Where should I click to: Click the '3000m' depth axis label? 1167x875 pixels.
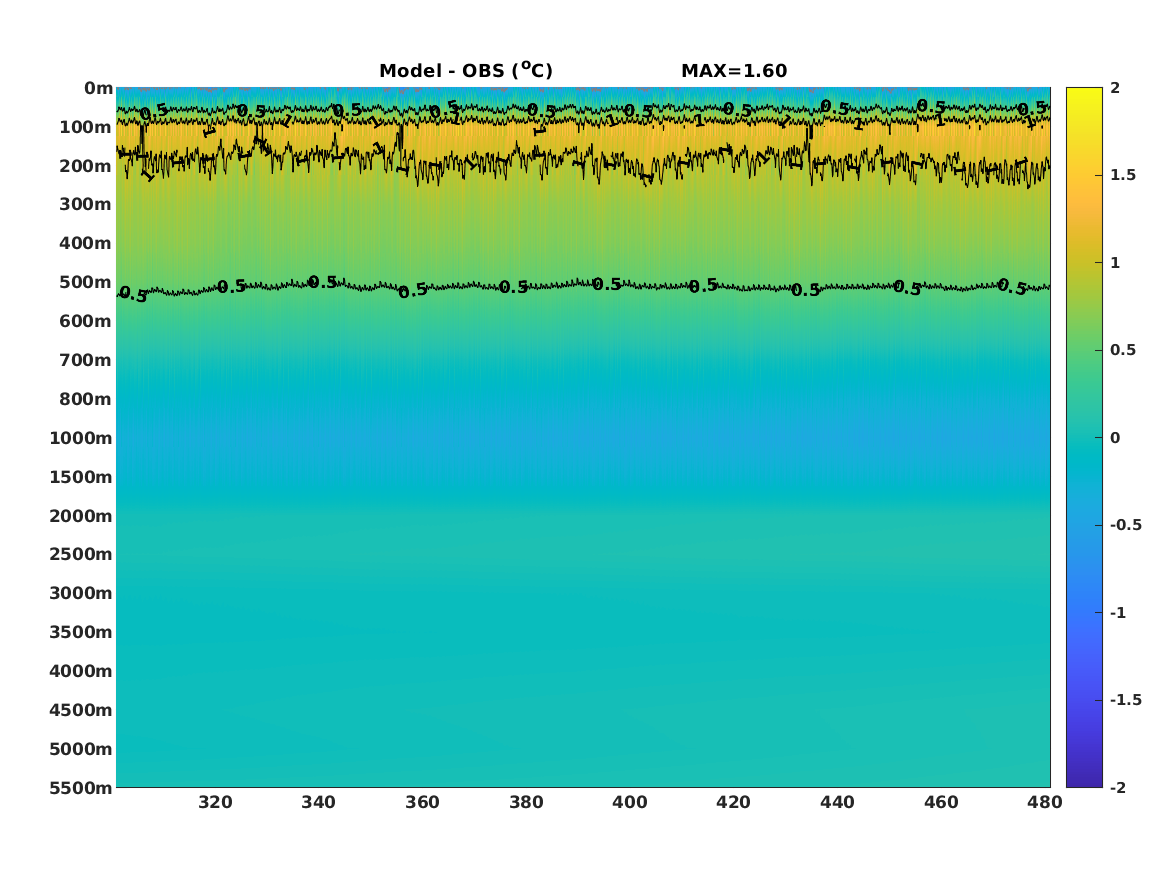[81, 593]
